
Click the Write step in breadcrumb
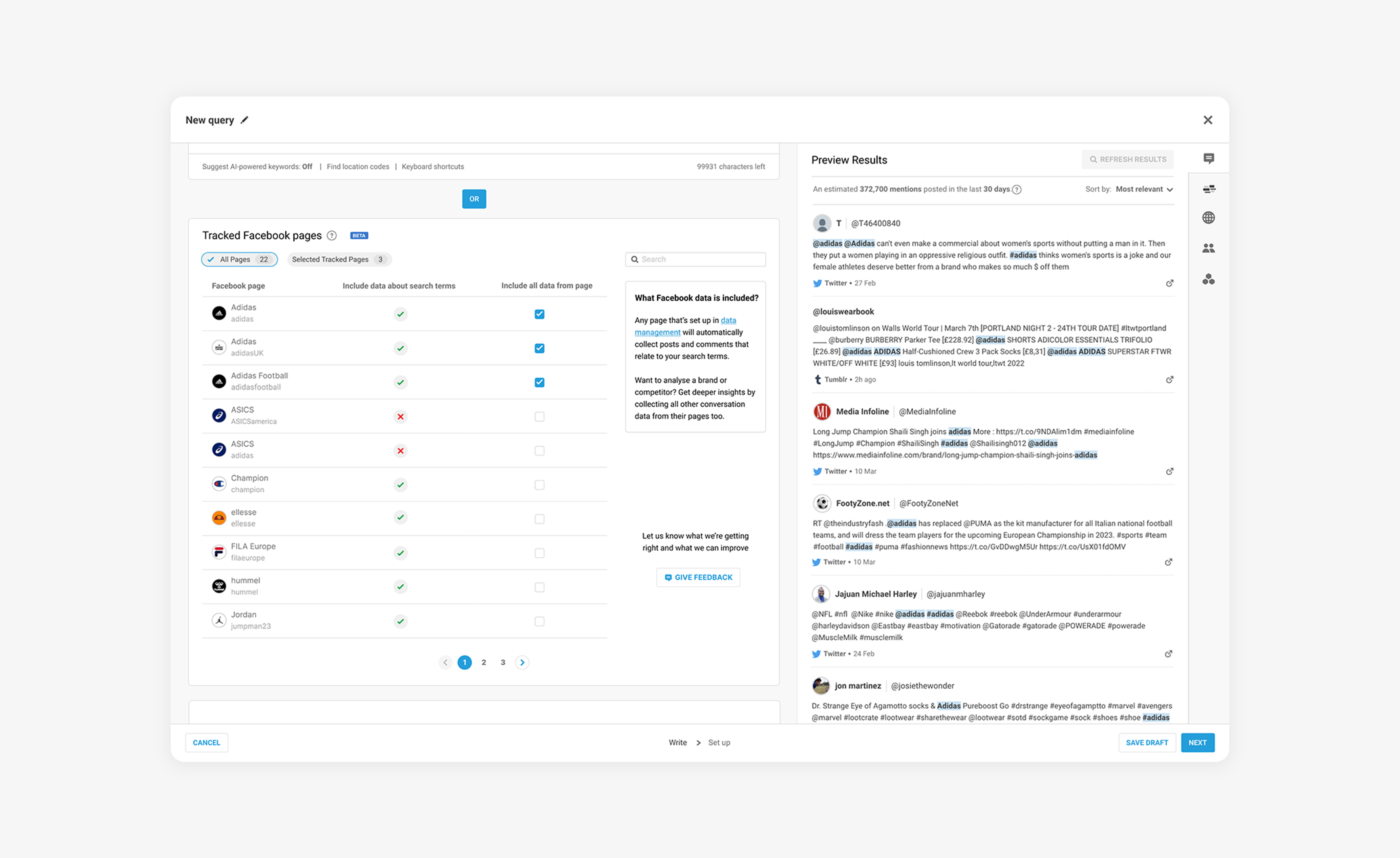click(x=677, y=742)
